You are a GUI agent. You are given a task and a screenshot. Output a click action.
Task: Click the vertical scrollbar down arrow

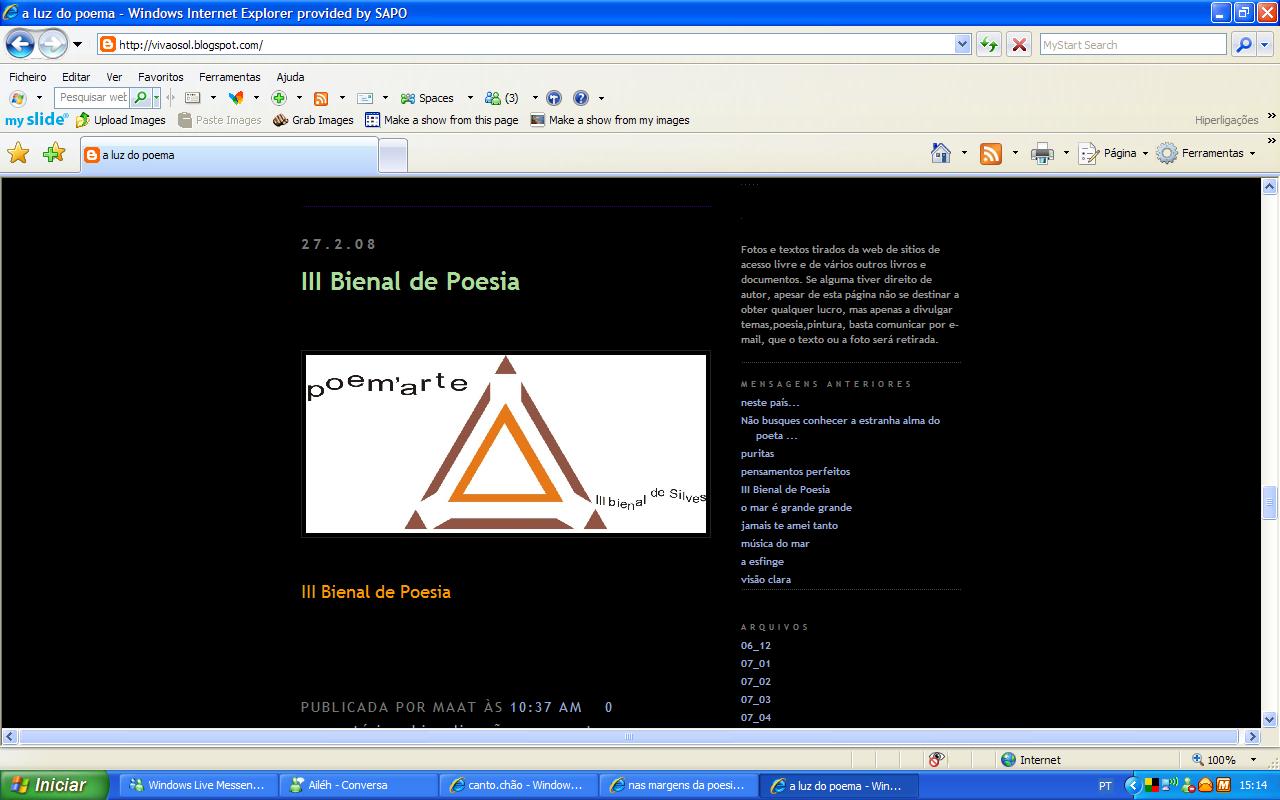[1270, 719]
